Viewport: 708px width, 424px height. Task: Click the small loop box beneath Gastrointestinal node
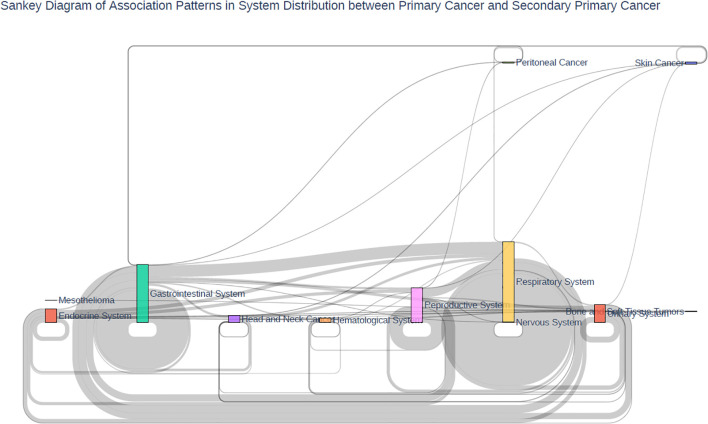coord(142,330)
